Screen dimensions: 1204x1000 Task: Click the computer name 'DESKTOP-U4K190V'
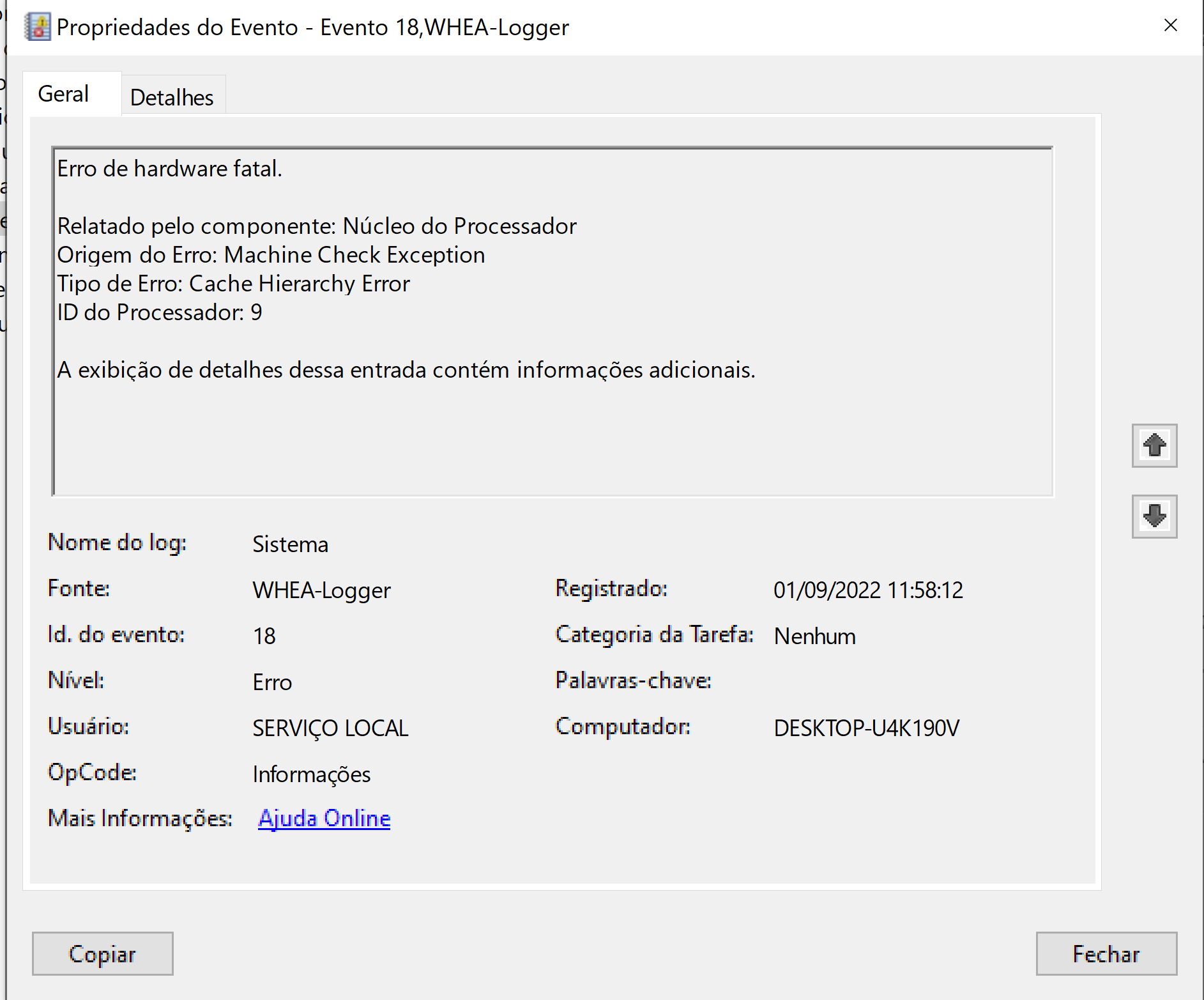867,728
